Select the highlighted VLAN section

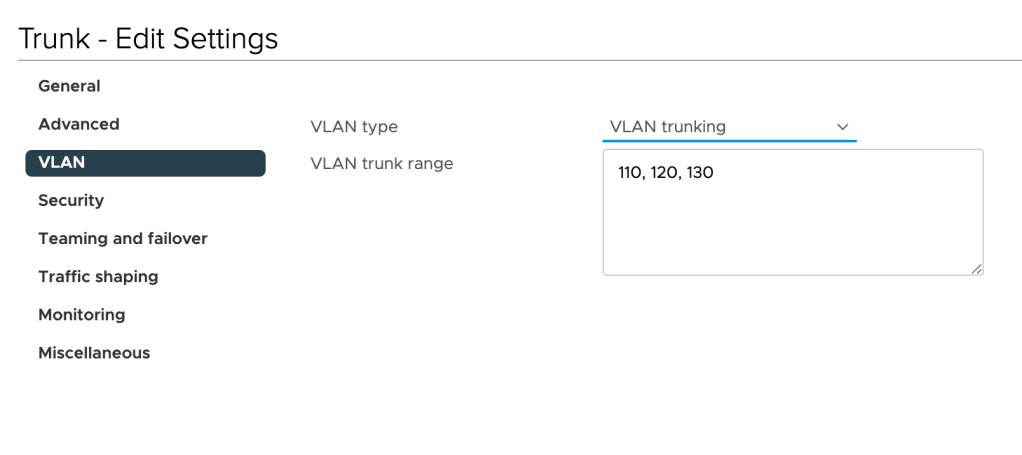click(145, 163)
